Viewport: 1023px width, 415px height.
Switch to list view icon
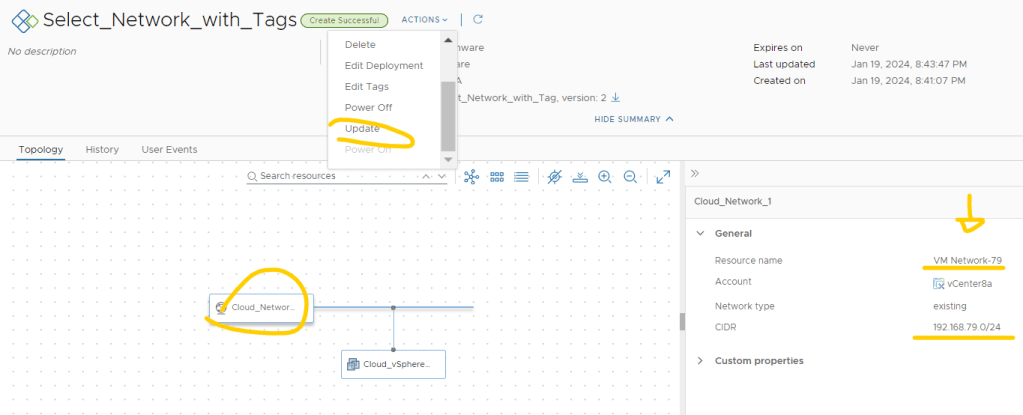click(521, 176)
